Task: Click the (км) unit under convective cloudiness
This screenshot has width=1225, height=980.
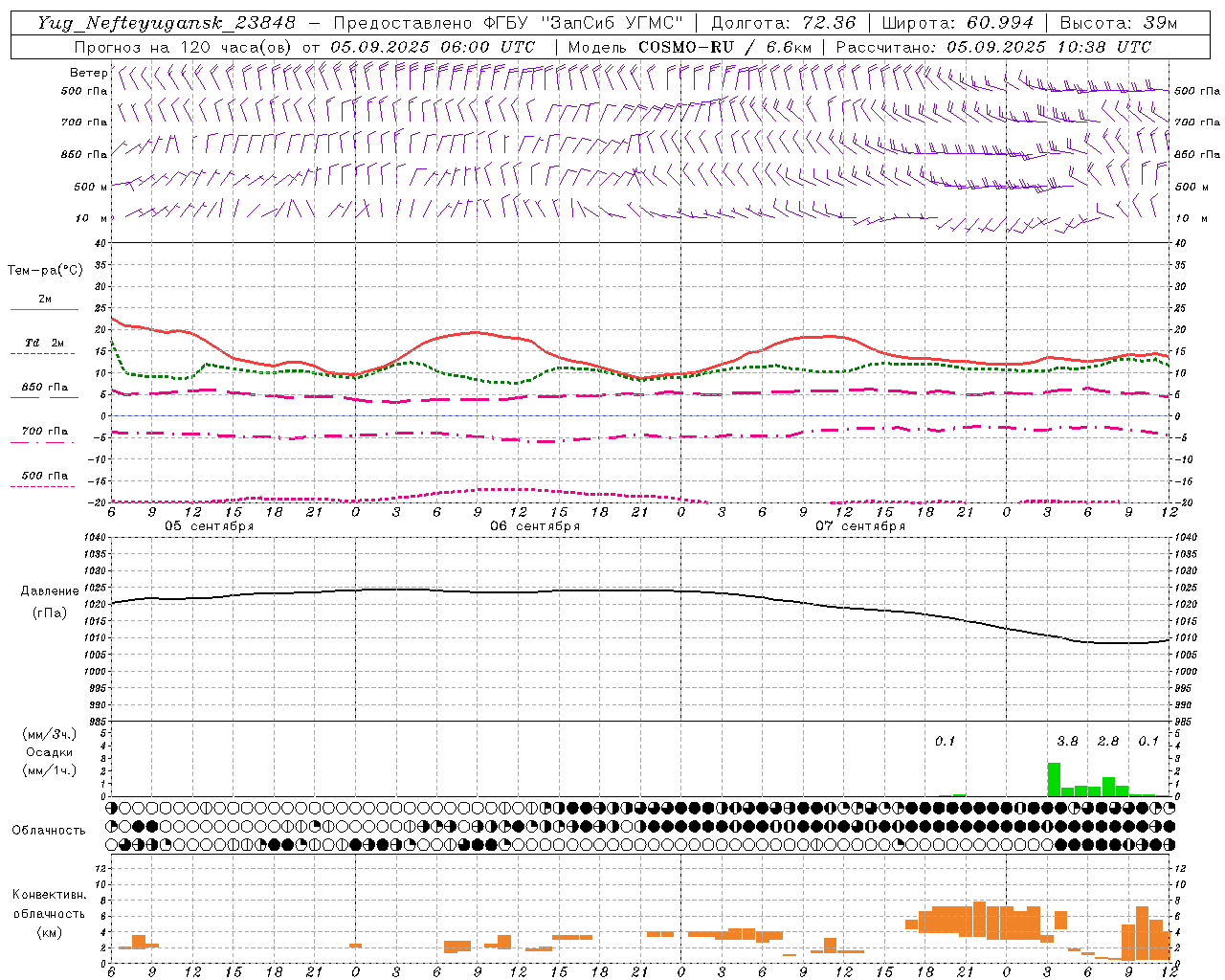Action: [50, 932]
